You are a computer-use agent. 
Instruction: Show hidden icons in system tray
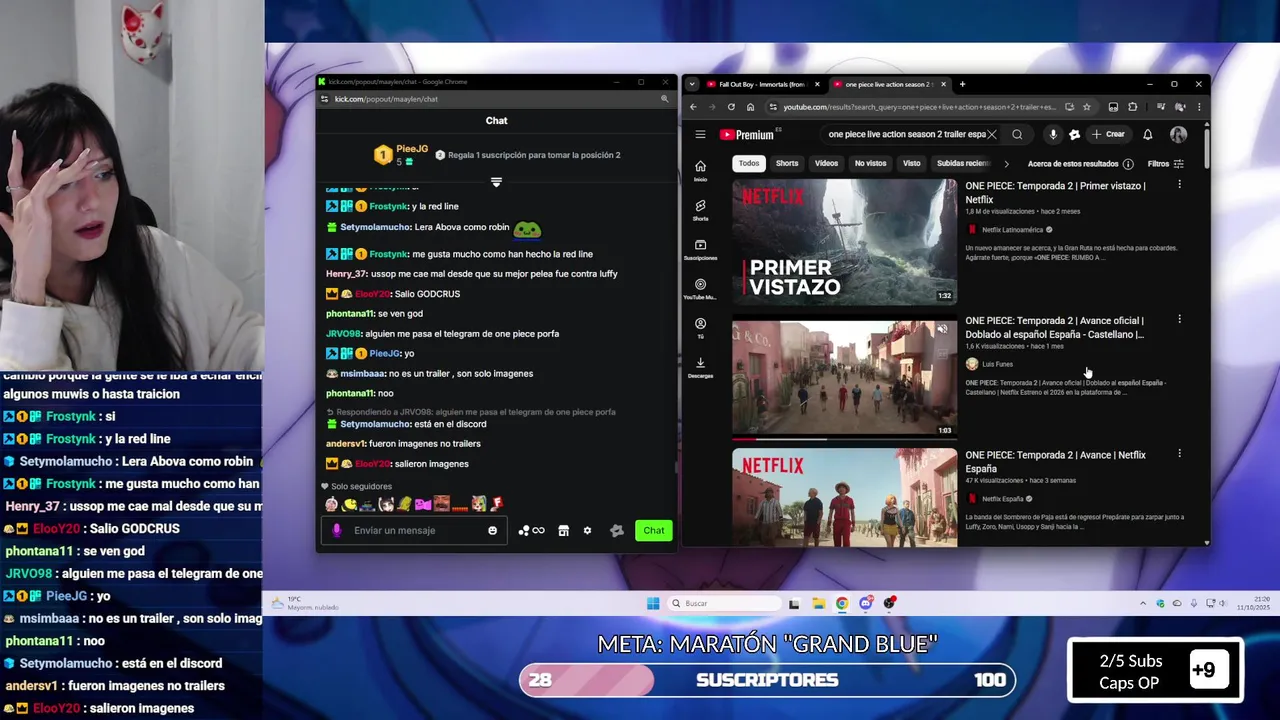[x=1143, y=603]
